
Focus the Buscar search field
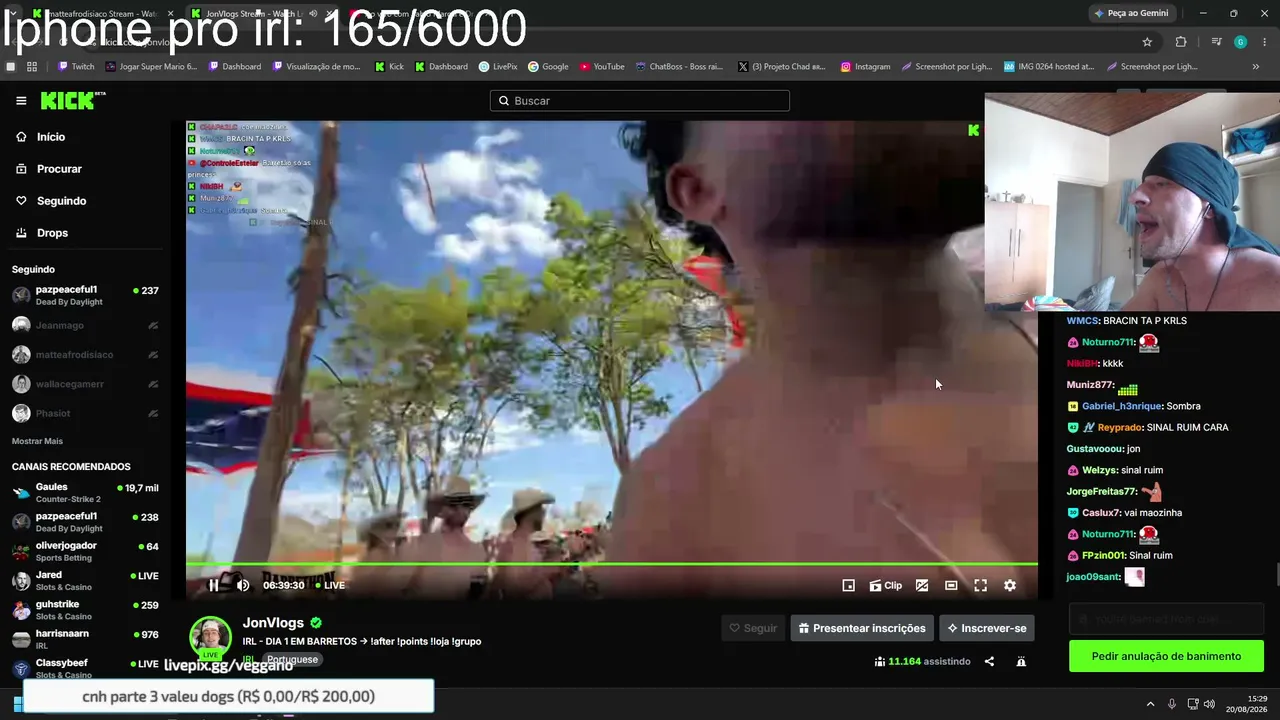tap(640, 101)
